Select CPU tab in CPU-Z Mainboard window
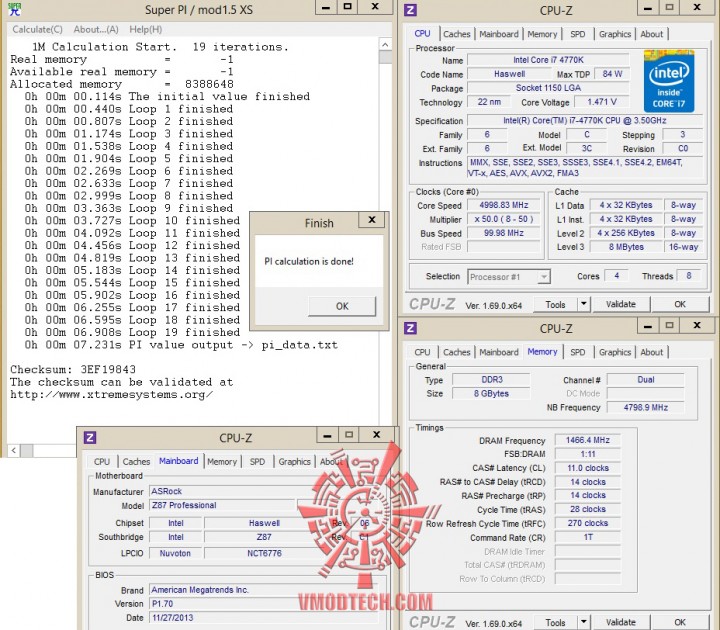 pyautogui.click(x=102, y=461)
